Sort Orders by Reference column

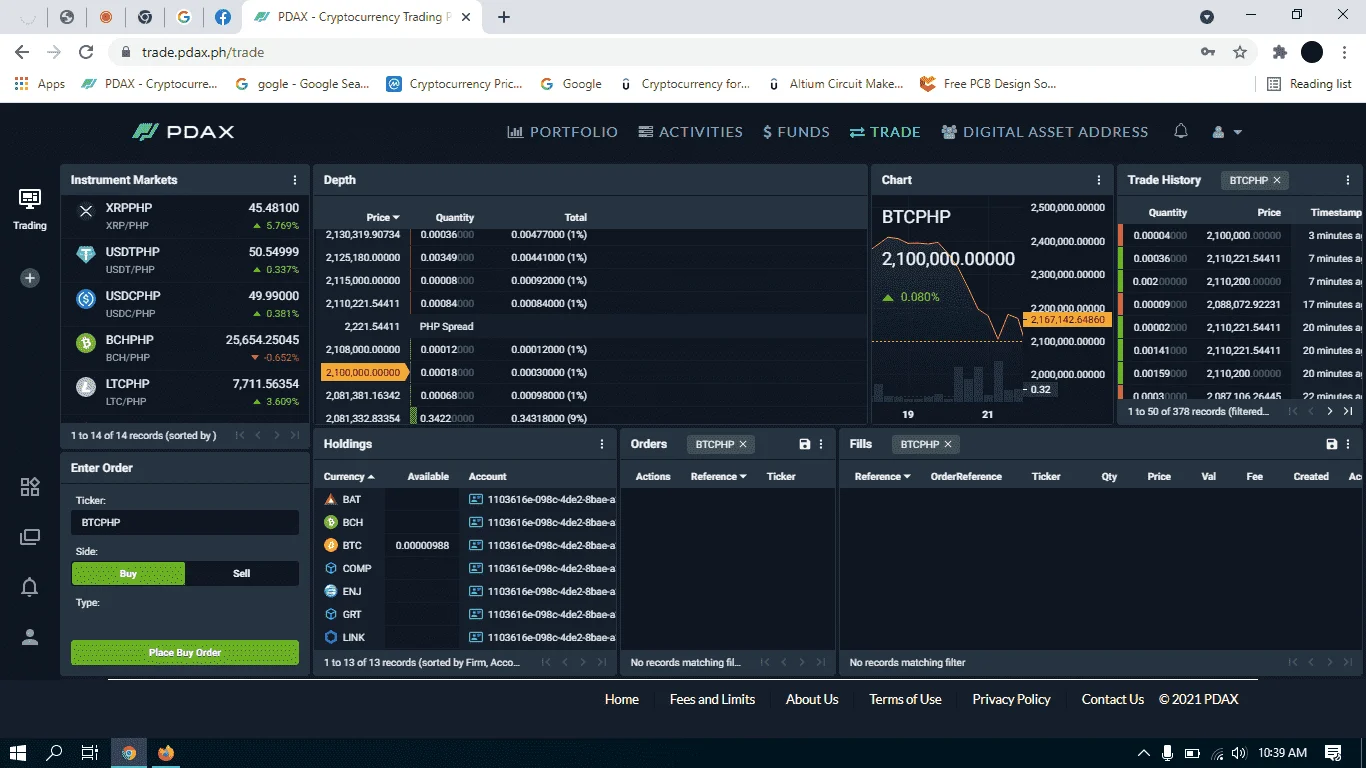pyautogui.click(x=719, y=476)
